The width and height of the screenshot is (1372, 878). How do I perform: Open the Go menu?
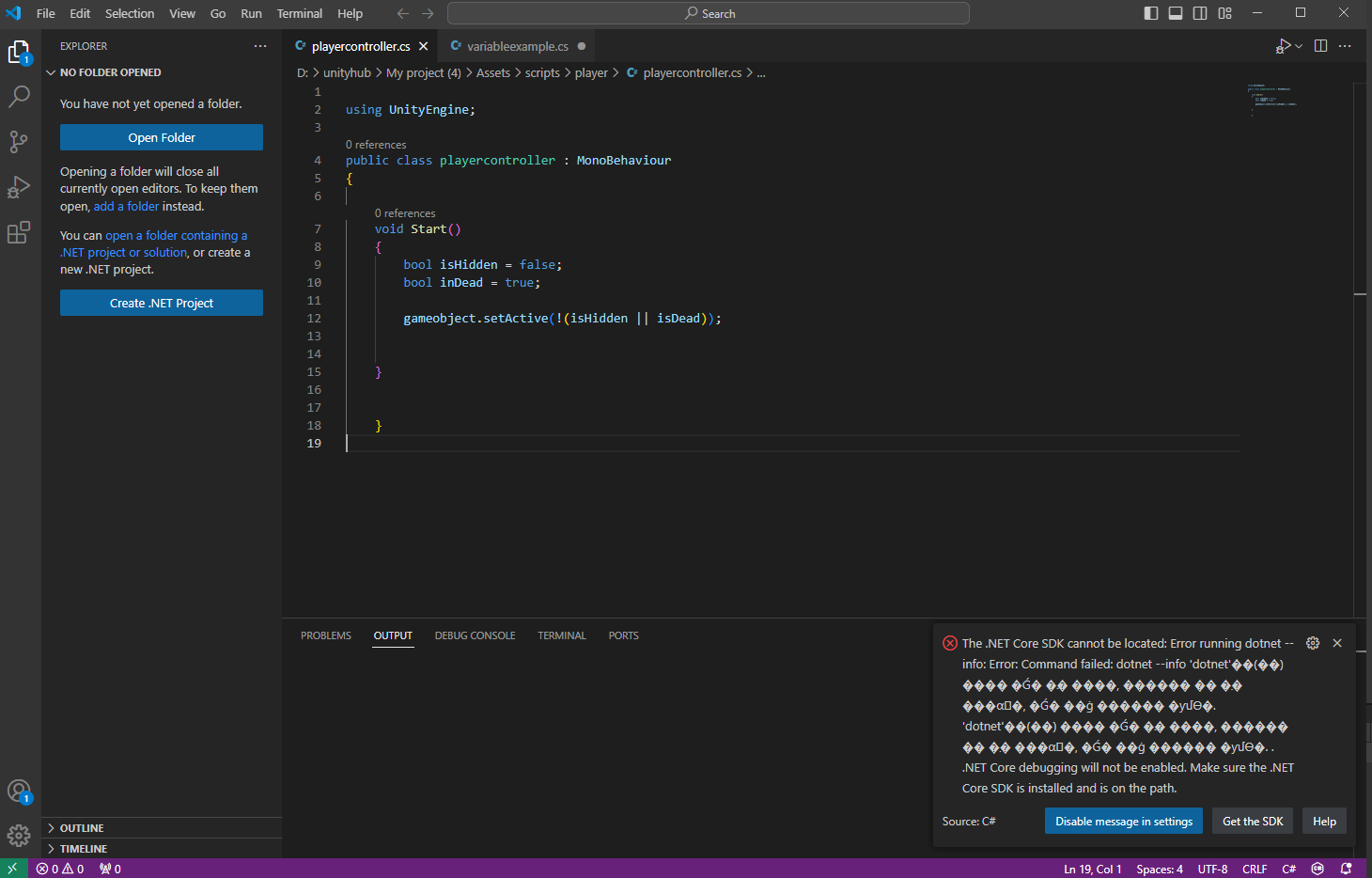[218, 13]
